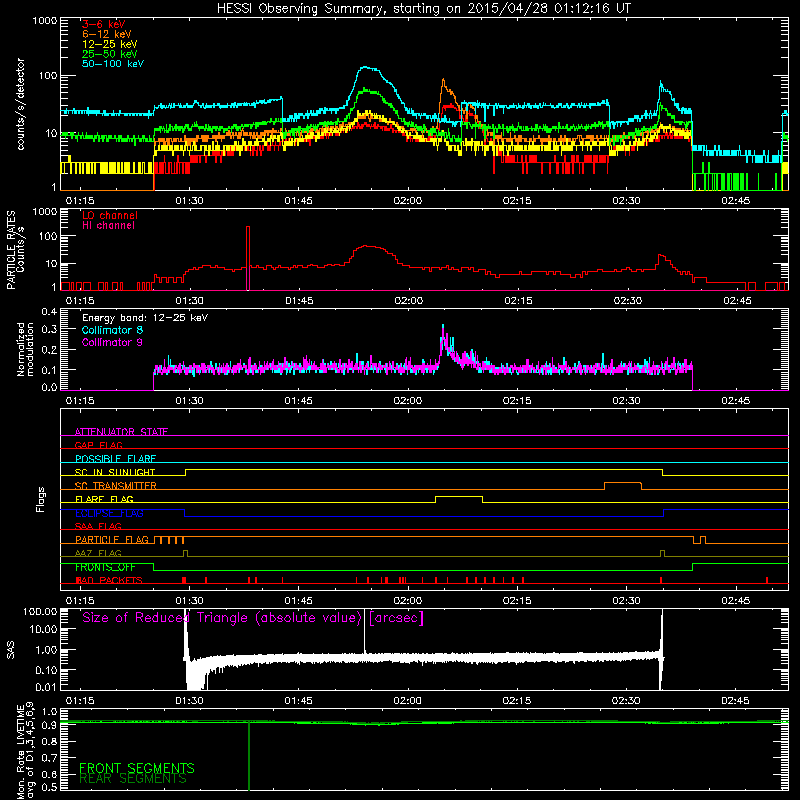
Task: Select Collimator 9 legend entry
Action: pyautogui.click(x=112, y=342)
